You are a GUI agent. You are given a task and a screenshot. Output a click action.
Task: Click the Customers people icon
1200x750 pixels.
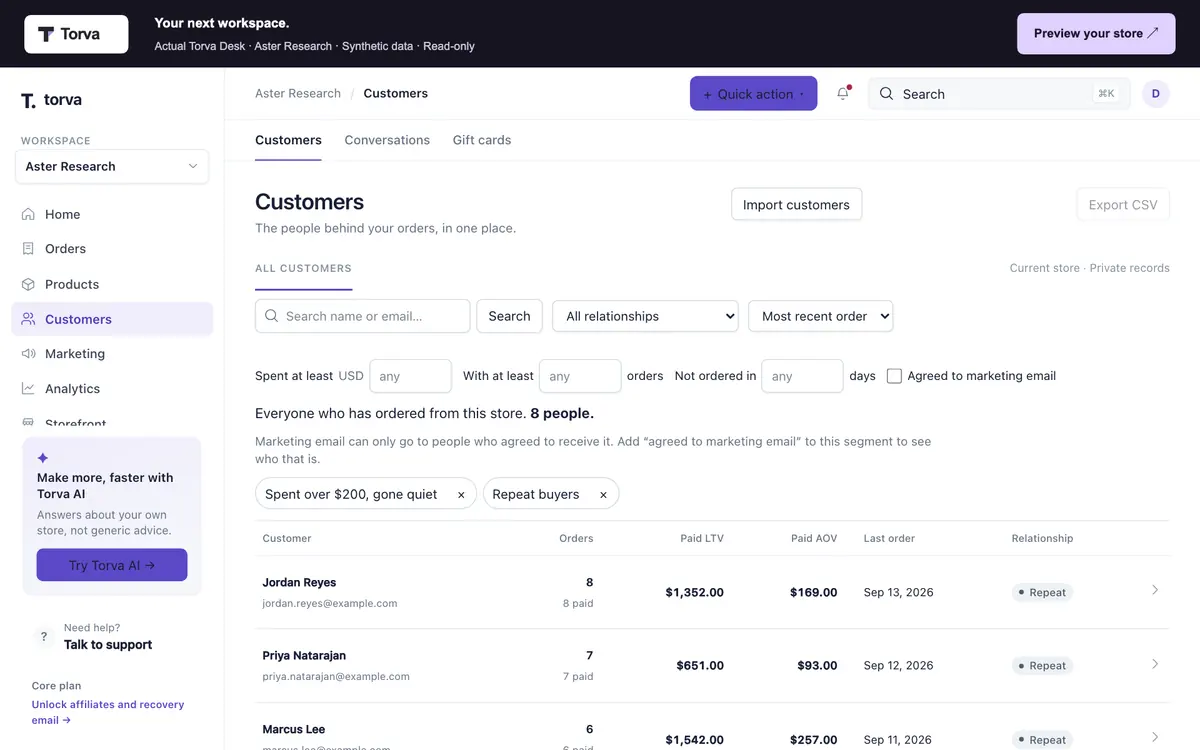pos(28,319)
